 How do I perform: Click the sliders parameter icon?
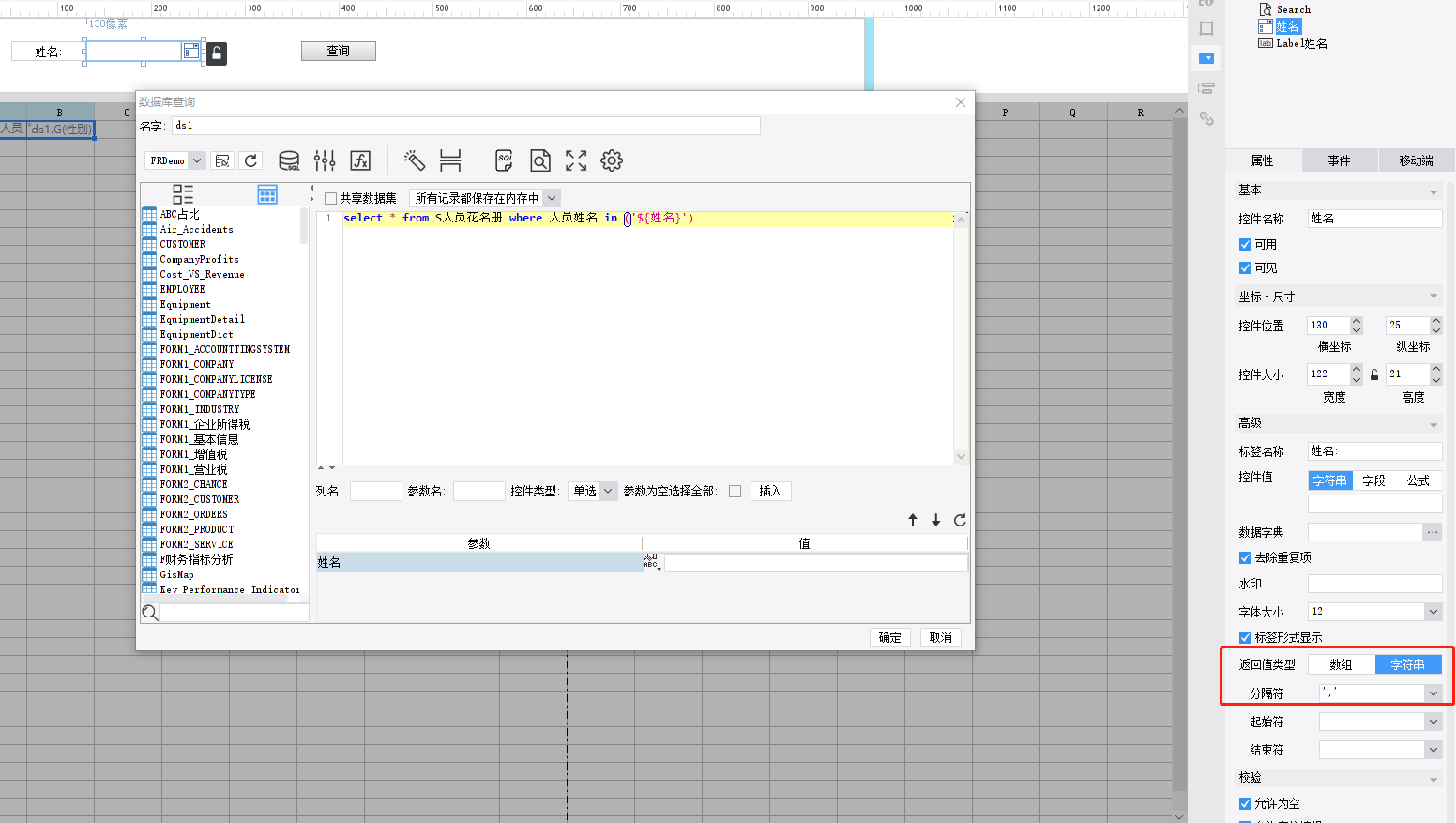click(325, 160)
